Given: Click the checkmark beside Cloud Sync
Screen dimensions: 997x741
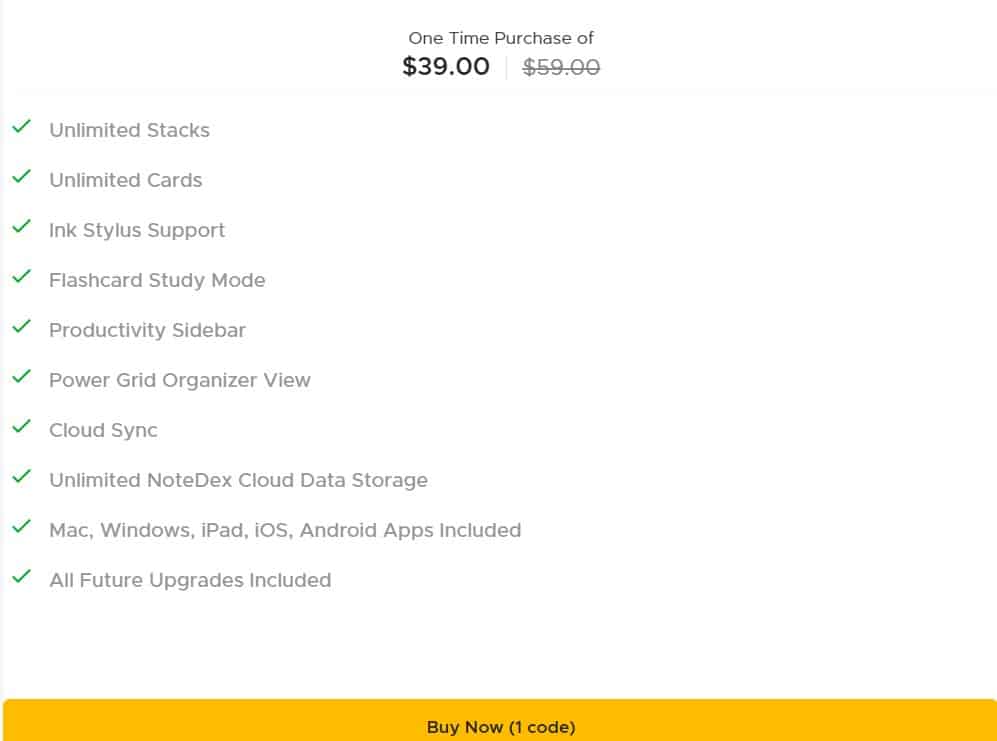Looking at the screenshot, I should 20,428.
